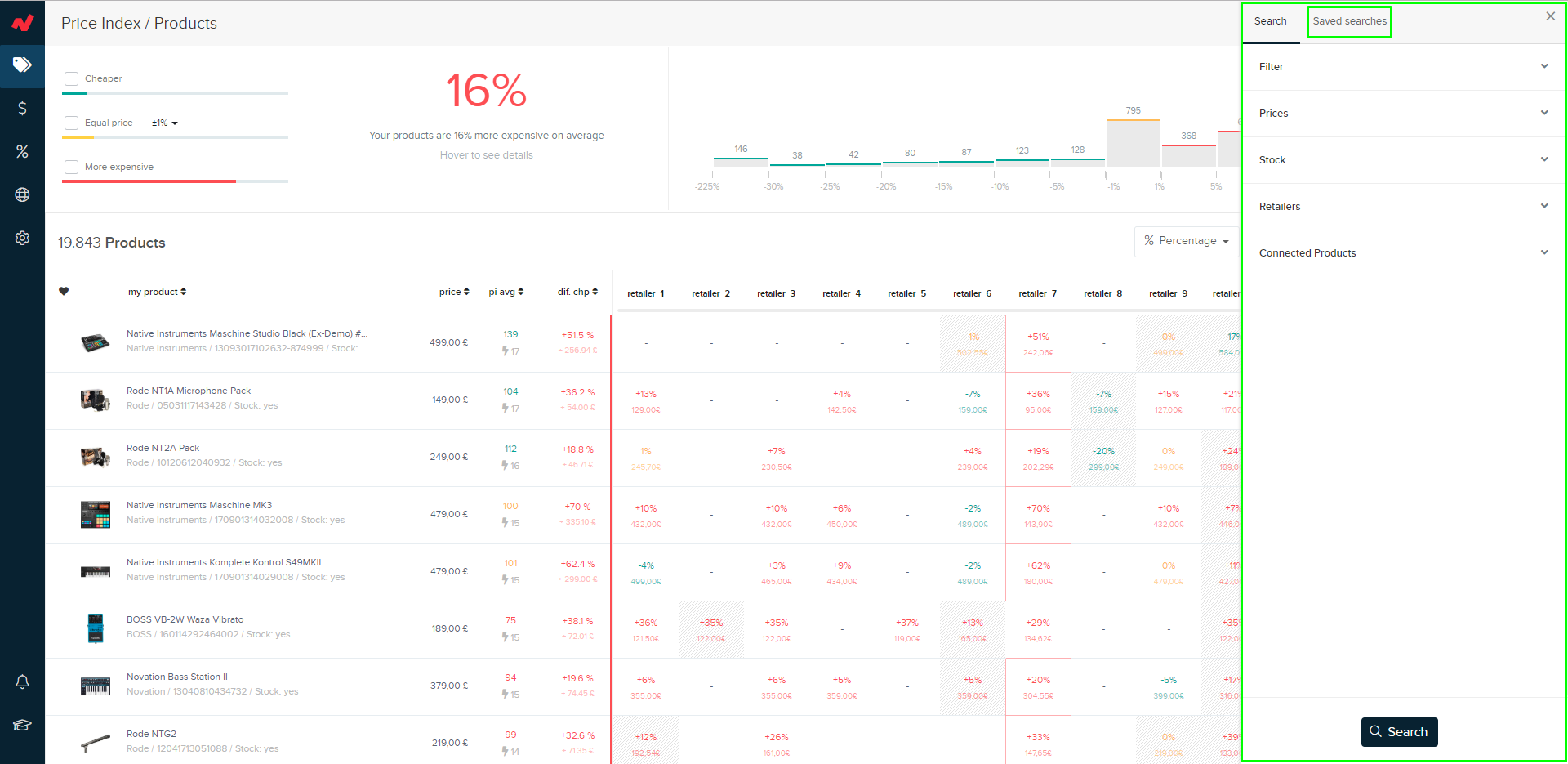Image resolution: width=1568 pixels, height=764 pixels.
Task: Open Novation Bass Station II link
Action: point(177,677)
